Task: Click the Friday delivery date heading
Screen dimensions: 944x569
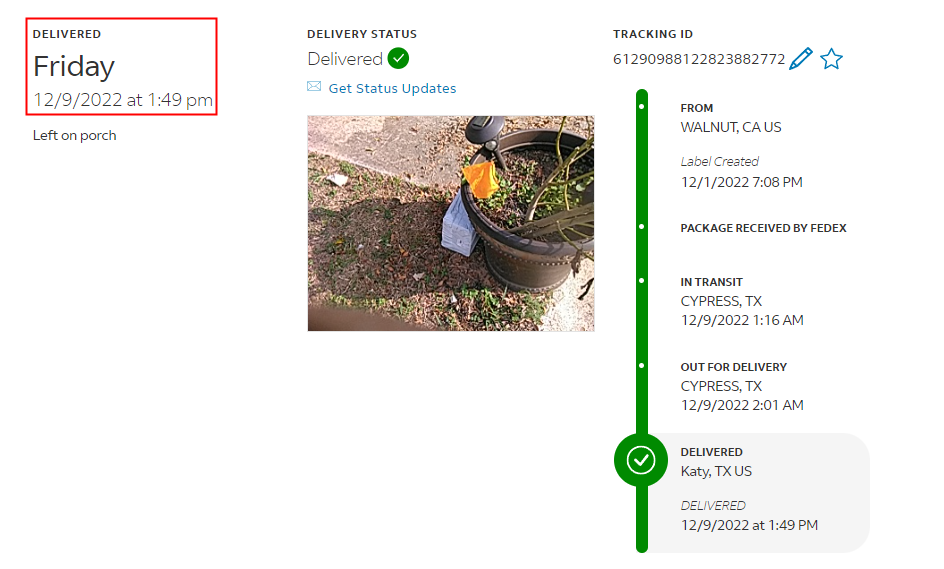Action: (x=73, y=66)
